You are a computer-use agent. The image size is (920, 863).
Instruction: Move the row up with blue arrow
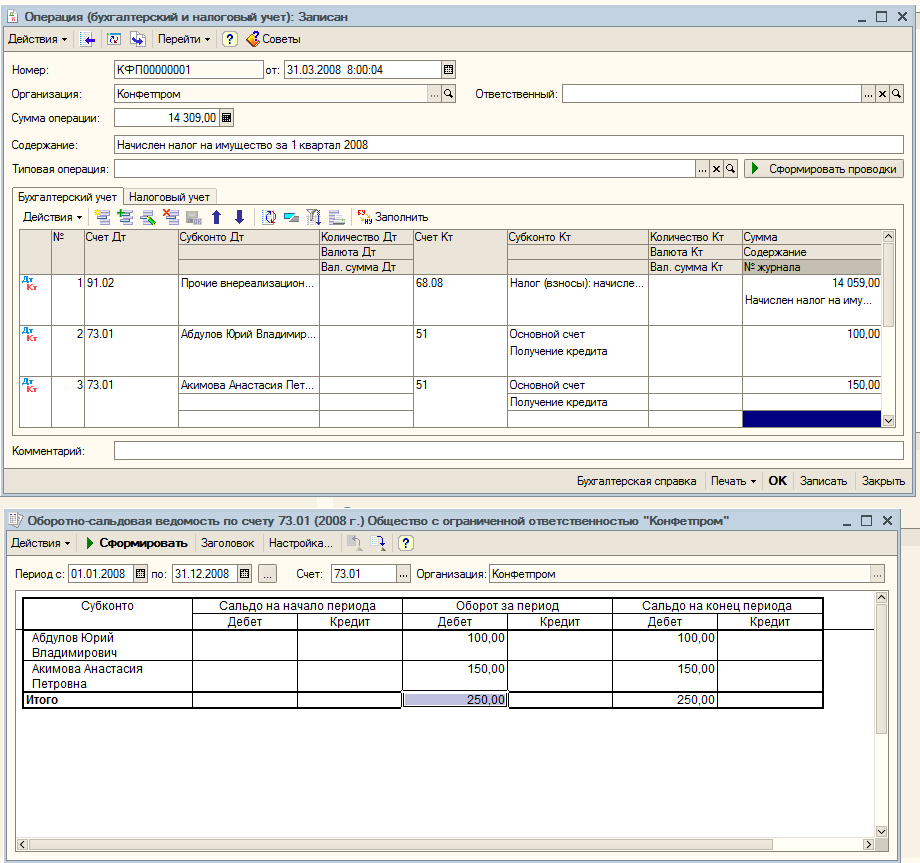(216, 217)
